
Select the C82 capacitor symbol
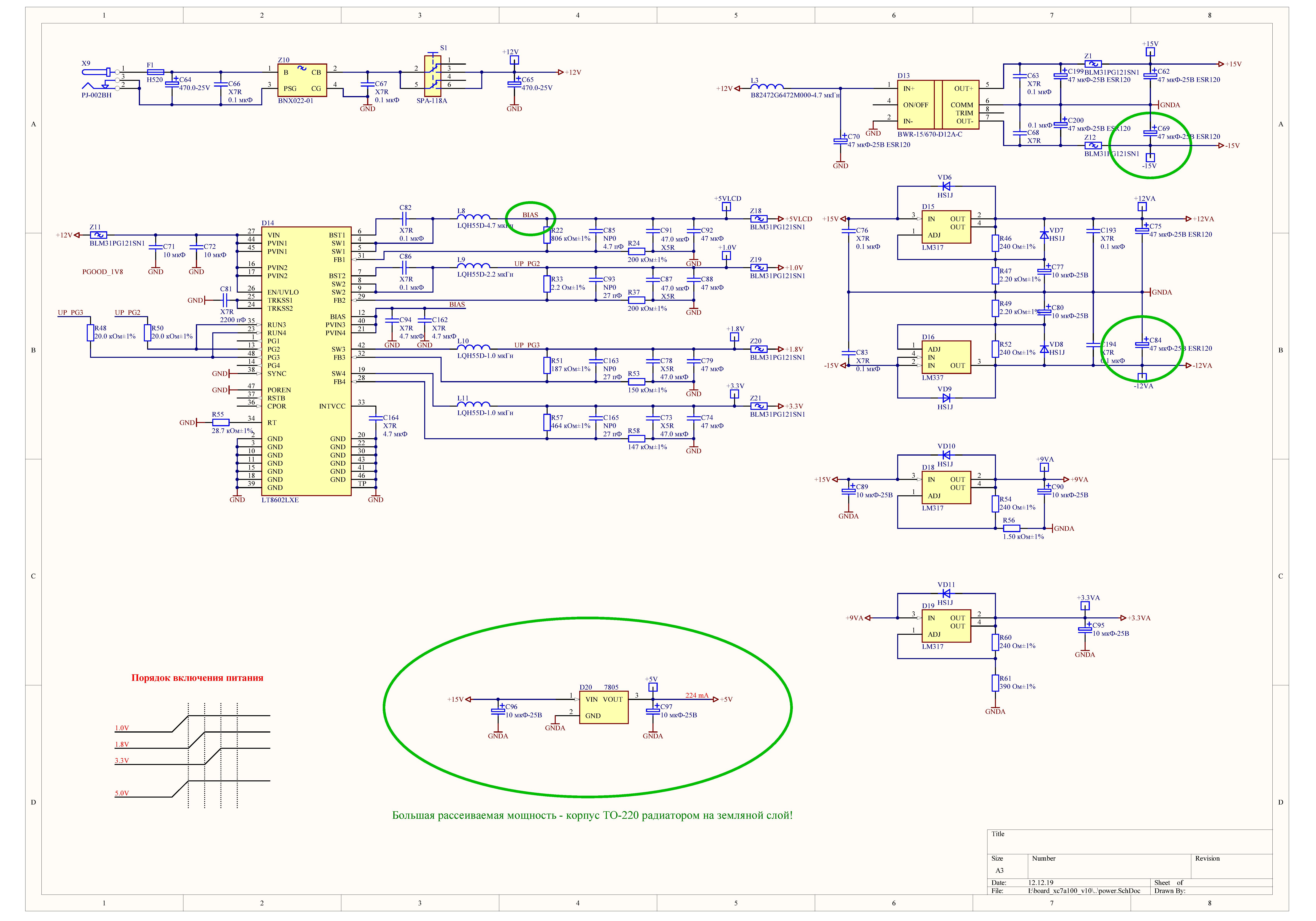click(x=404, y=219)
